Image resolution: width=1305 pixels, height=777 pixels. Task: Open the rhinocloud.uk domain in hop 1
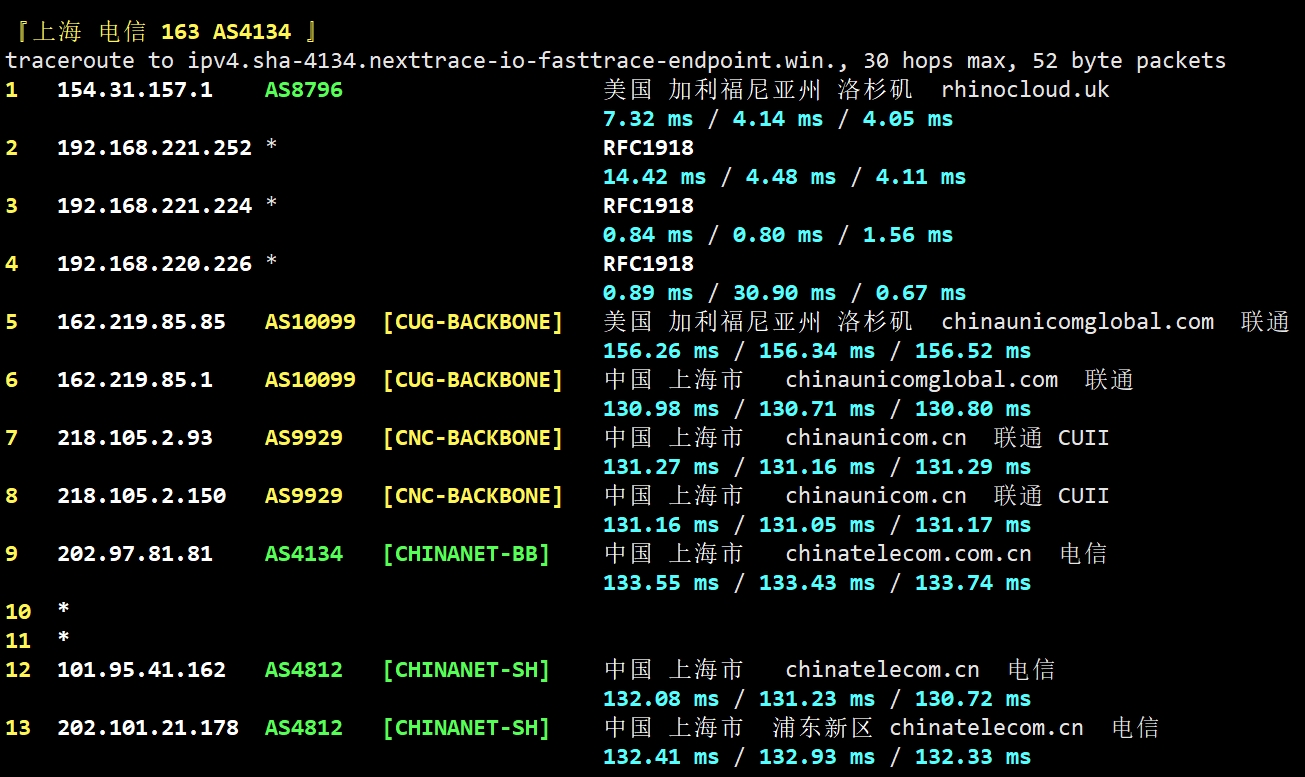pos(1025,90)
